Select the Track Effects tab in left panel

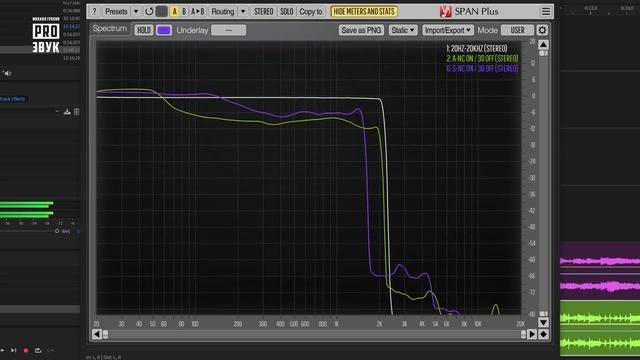(x=13, y=99)
